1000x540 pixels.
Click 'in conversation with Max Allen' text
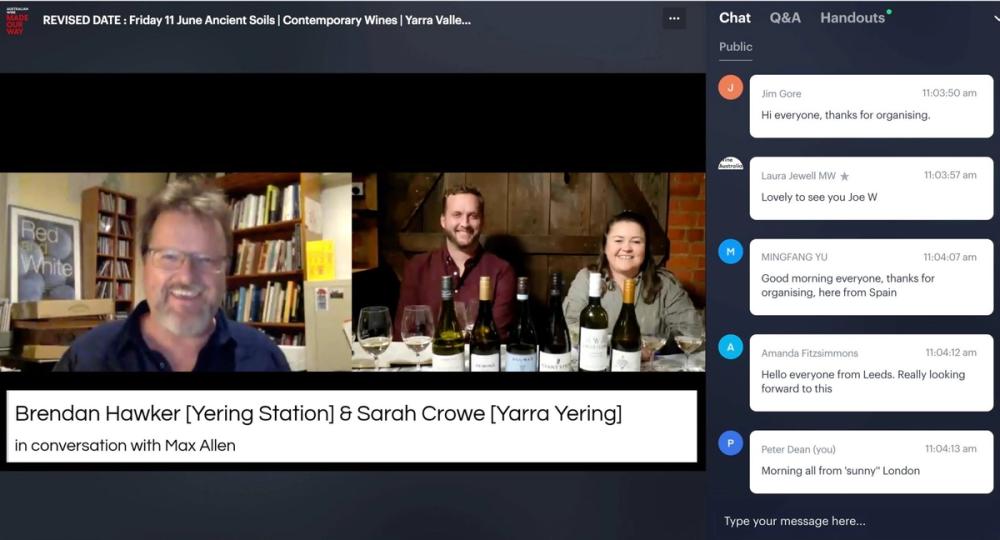[125, 446]
